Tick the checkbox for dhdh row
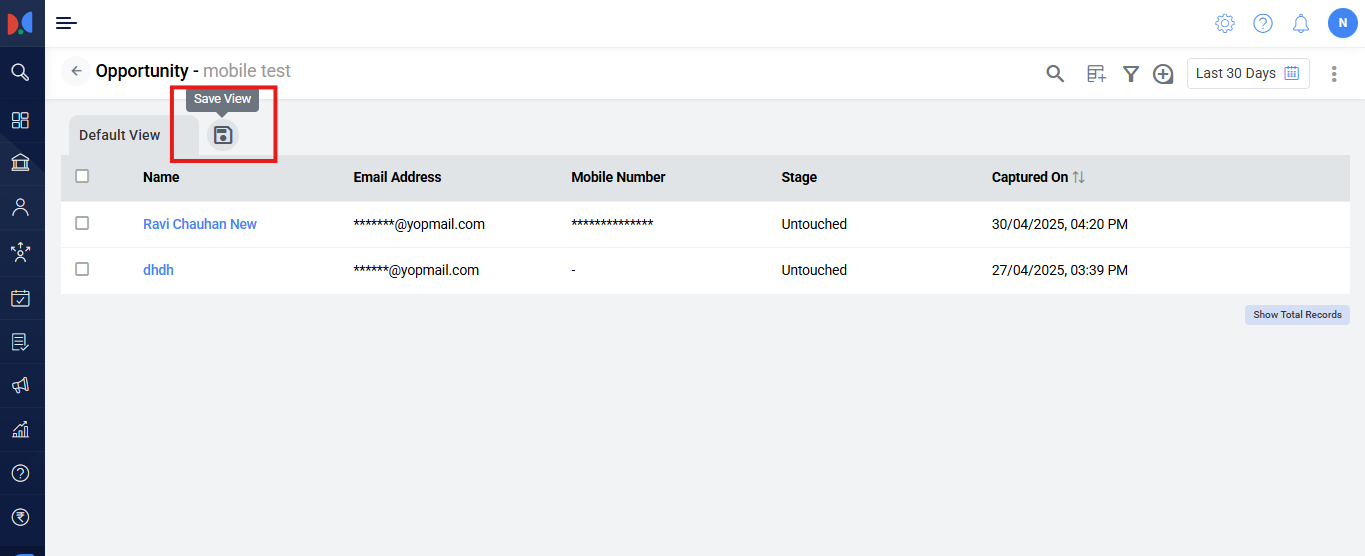The width and height of the screenshot is (1365, 556). (82, 269)
